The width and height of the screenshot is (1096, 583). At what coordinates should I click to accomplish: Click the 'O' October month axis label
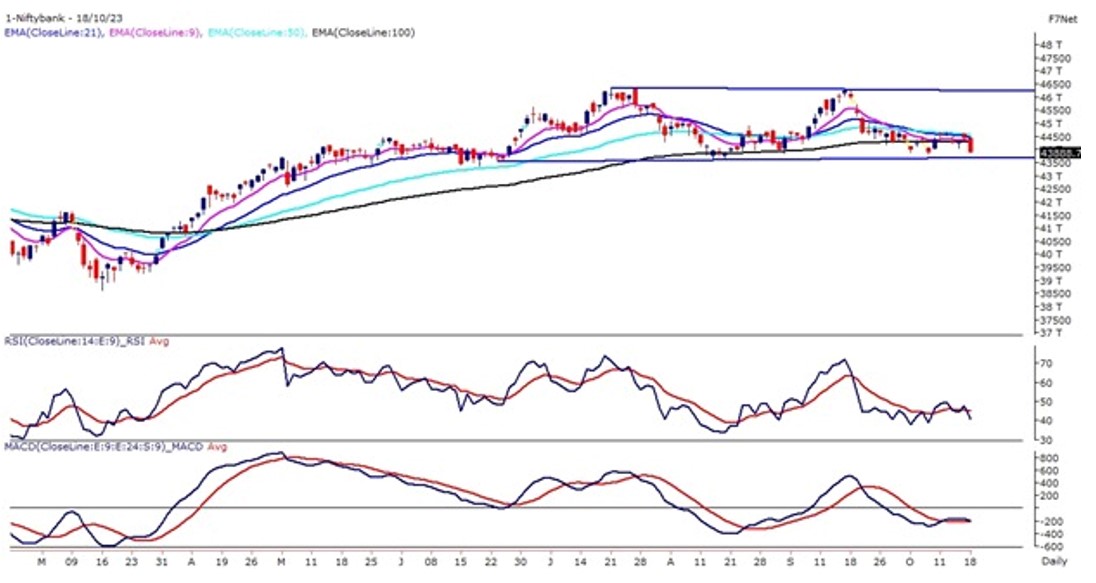coord(909,562)
